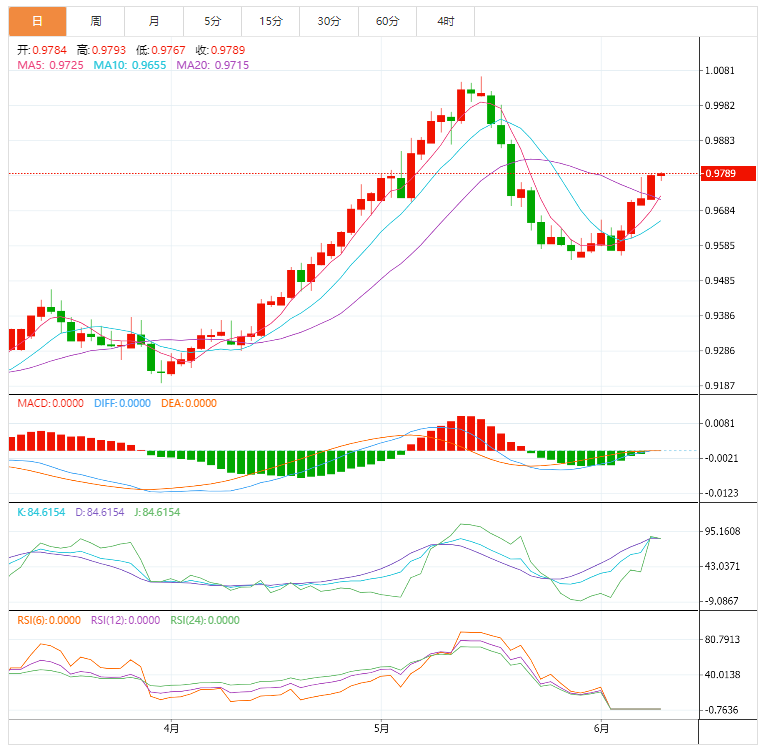This screenshot has height=754, width=768.
Task: Click the 1.0081 price axis label
Action: pos(720,71)
